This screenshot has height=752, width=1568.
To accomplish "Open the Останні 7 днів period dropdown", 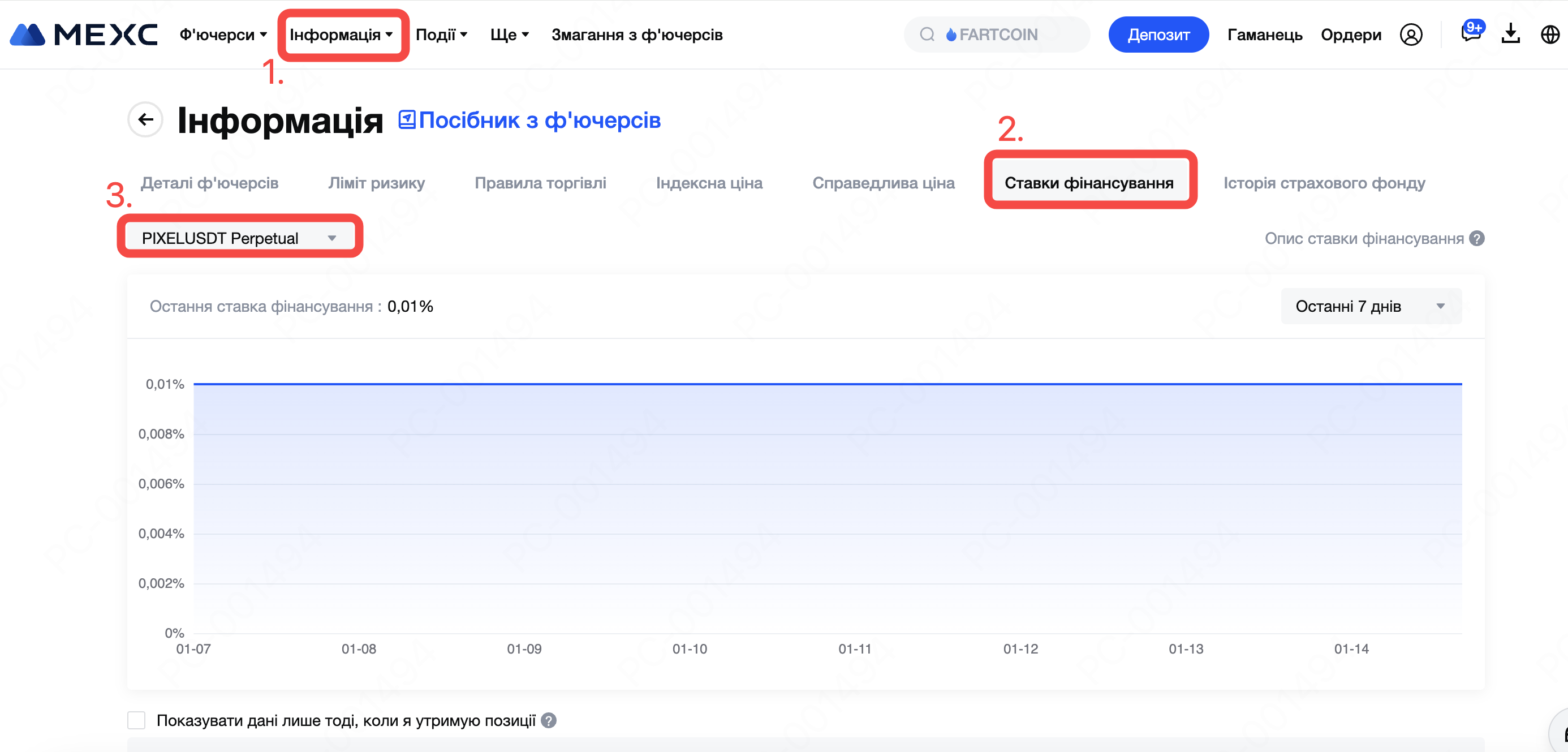I will click(1370, 306).
